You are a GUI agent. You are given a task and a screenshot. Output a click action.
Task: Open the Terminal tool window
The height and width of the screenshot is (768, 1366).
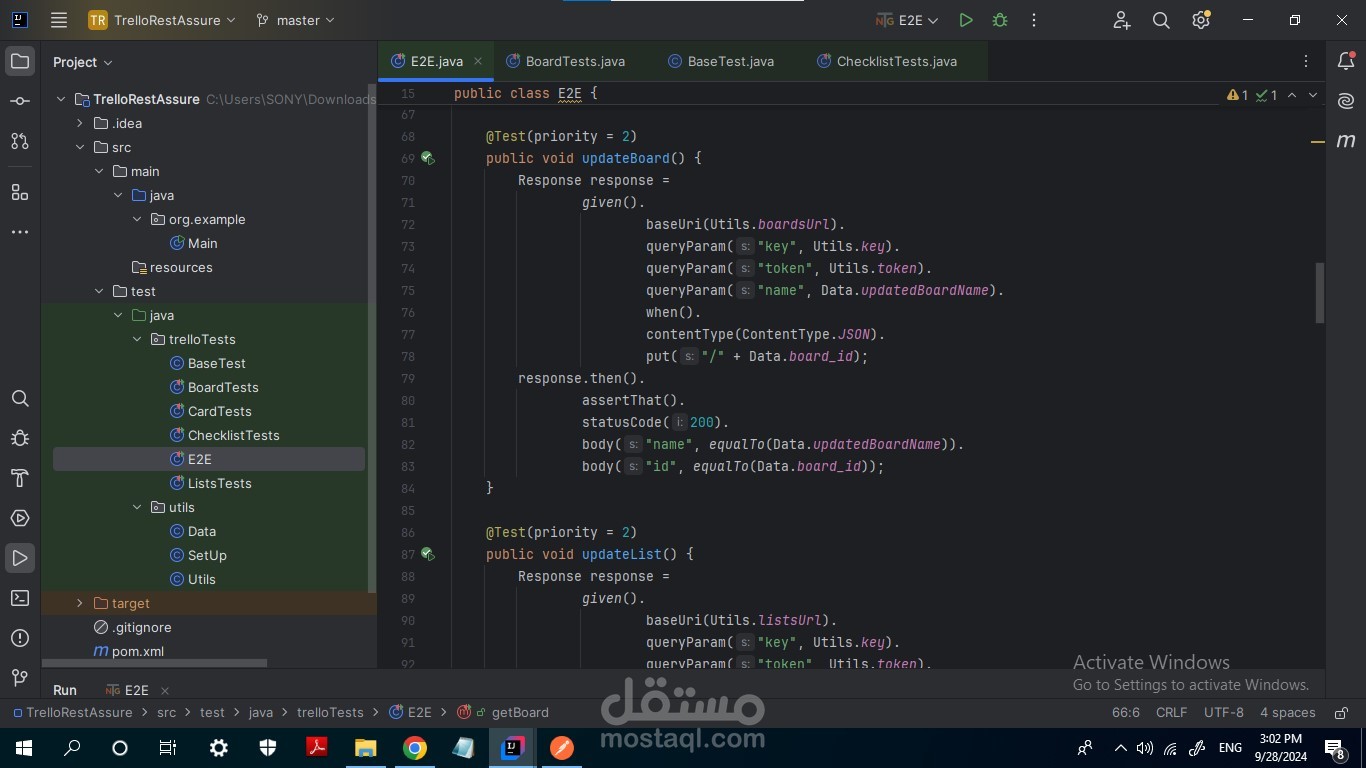click(20, 598)
